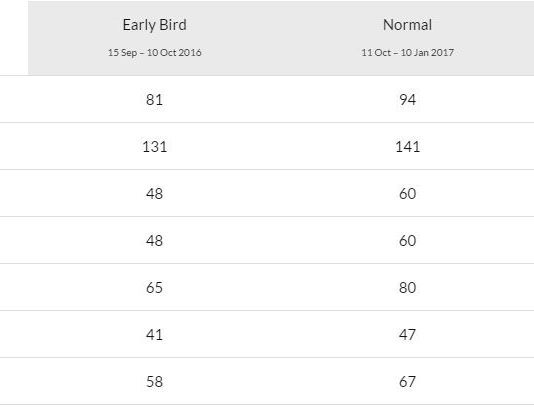Select the 60 cell directly above 80
534x407 pixels.
[407, 241]
